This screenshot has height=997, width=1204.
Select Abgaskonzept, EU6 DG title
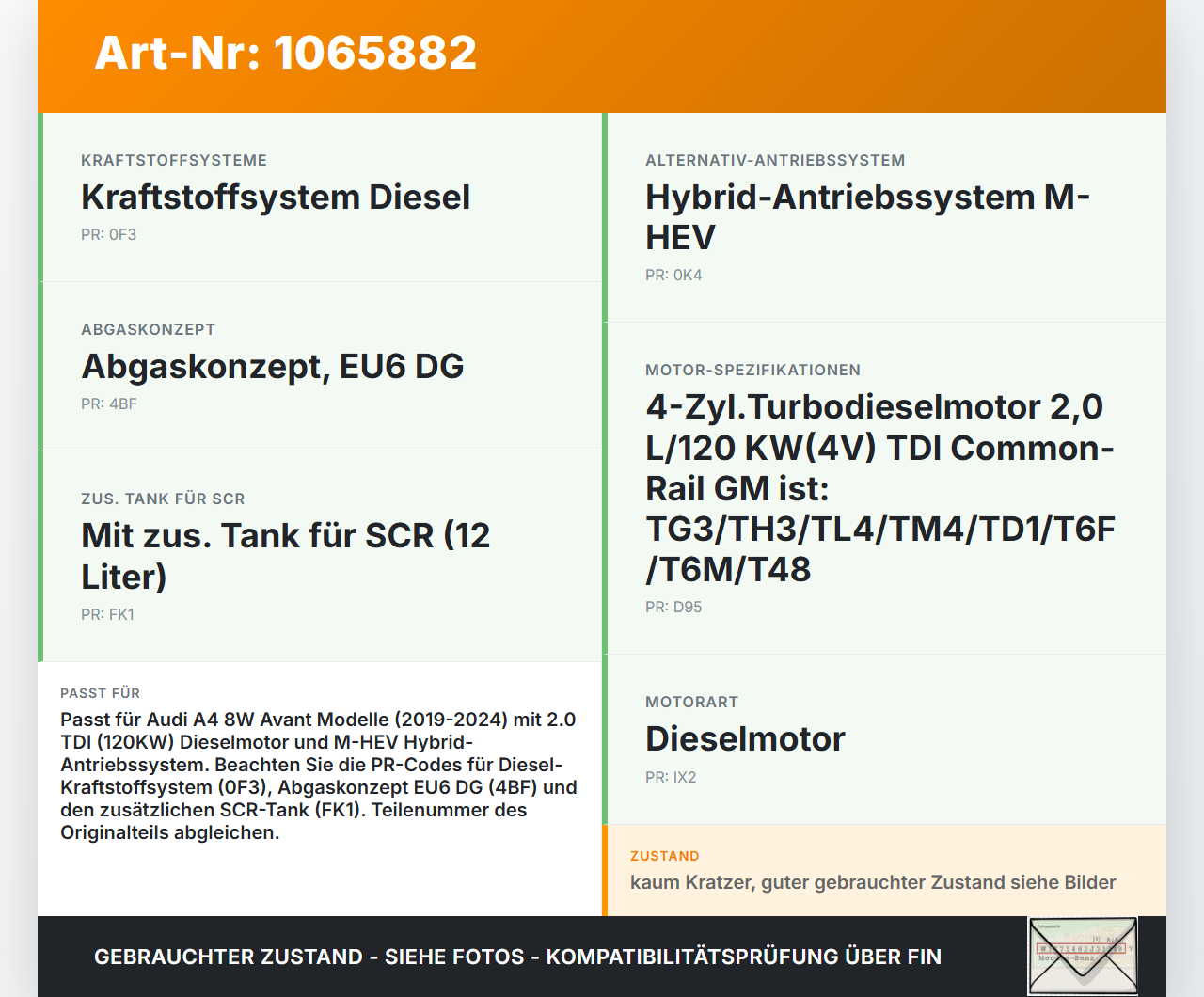coord(273,366)
